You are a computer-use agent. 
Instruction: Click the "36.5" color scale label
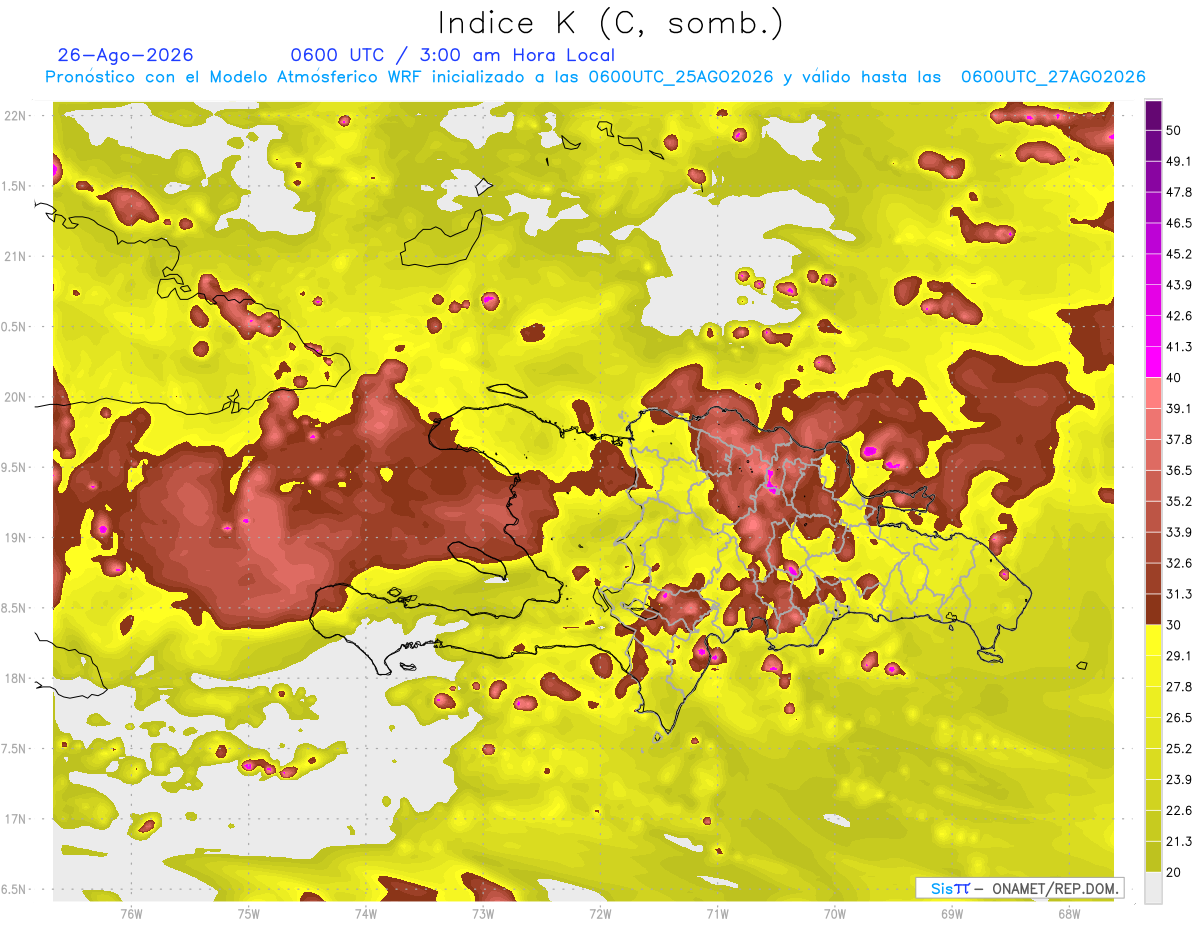point(1179,470)
